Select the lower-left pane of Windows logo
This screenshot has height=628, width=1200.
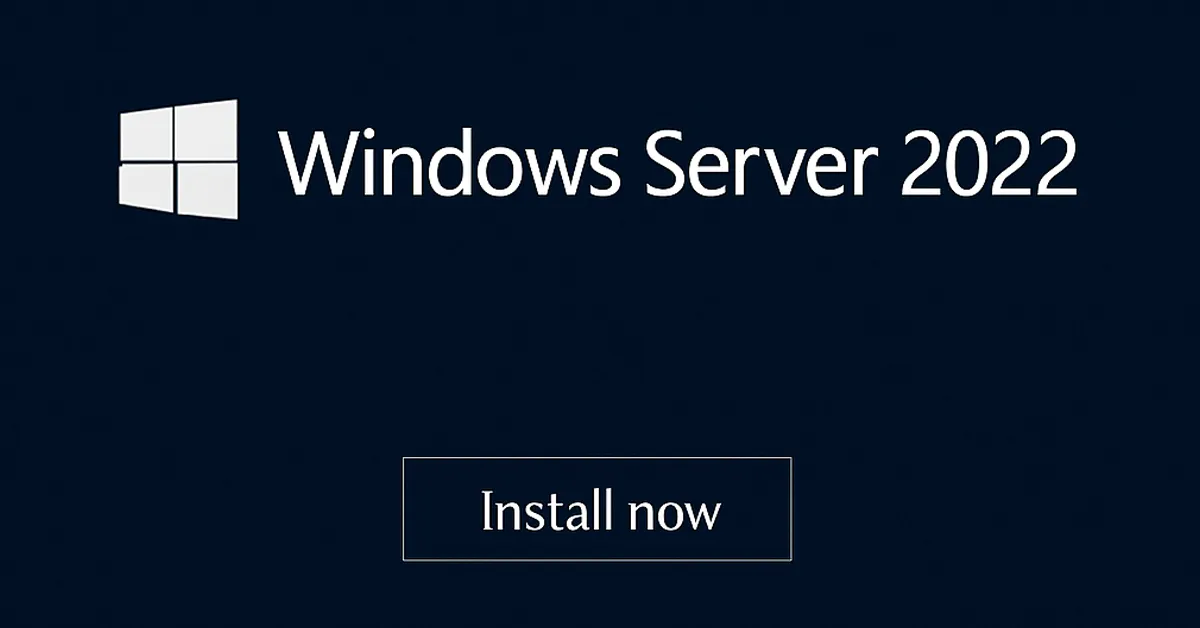[145, 186]
